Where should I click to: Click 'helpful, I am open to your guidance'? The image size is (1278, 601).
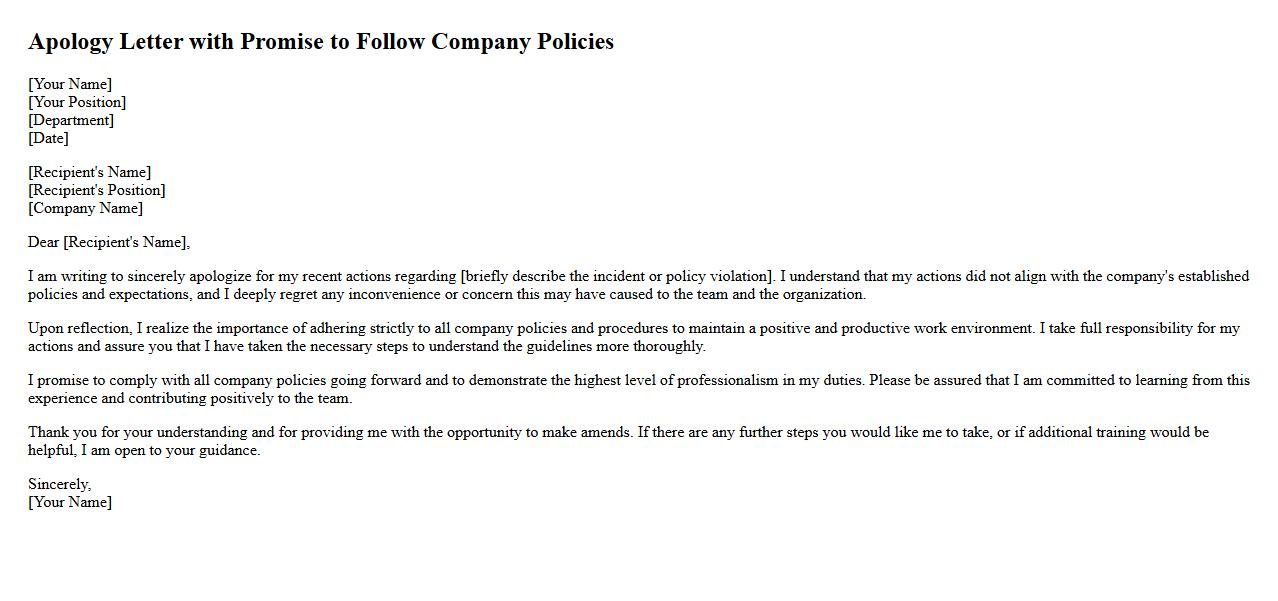[144, 450]
